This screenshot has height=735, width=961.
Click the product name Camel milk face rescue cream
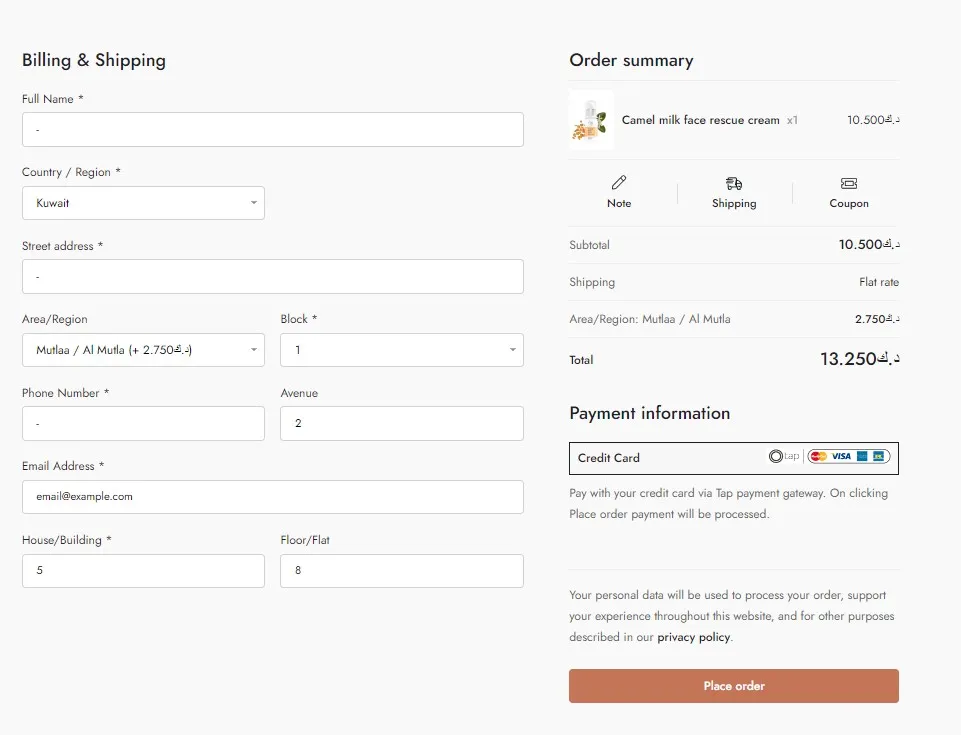(x=701, y=120)
